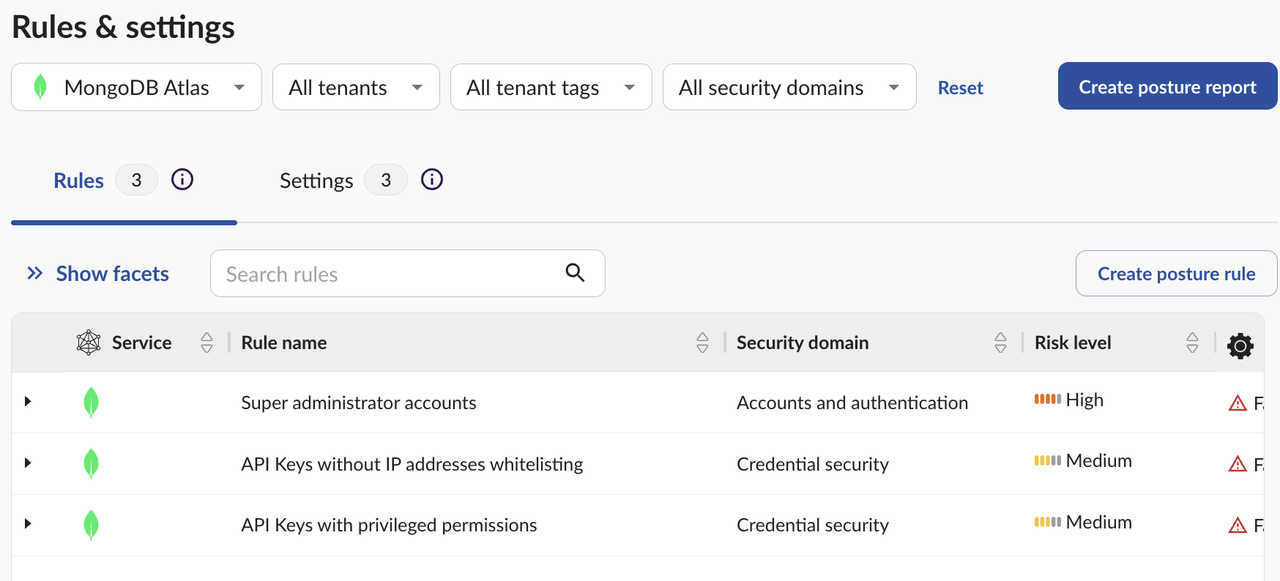
Task: Click the info icon beside Rules tab
Action: [182, 180]
